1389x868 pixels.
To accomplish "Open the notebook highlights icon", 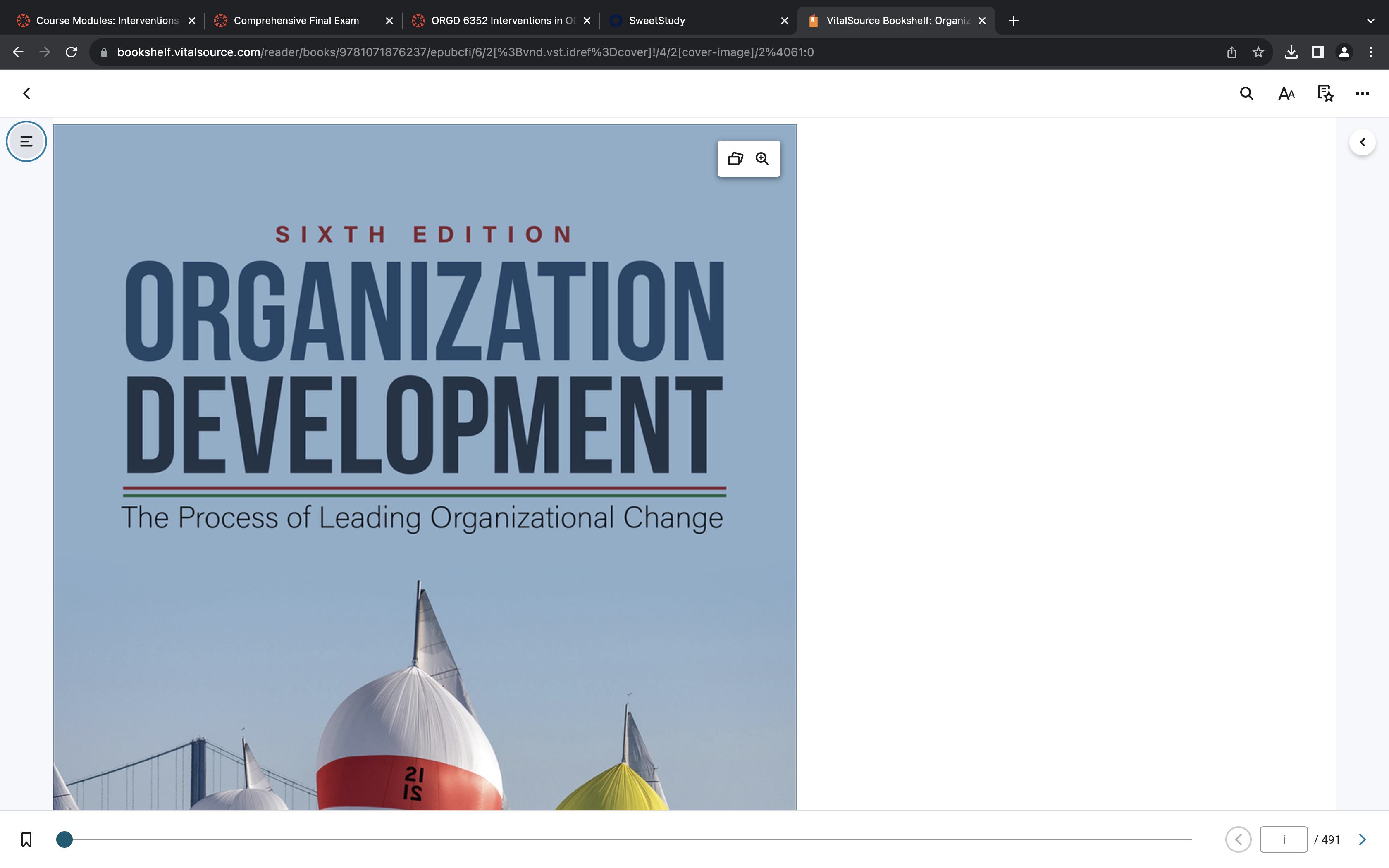I will point(1325,93).
